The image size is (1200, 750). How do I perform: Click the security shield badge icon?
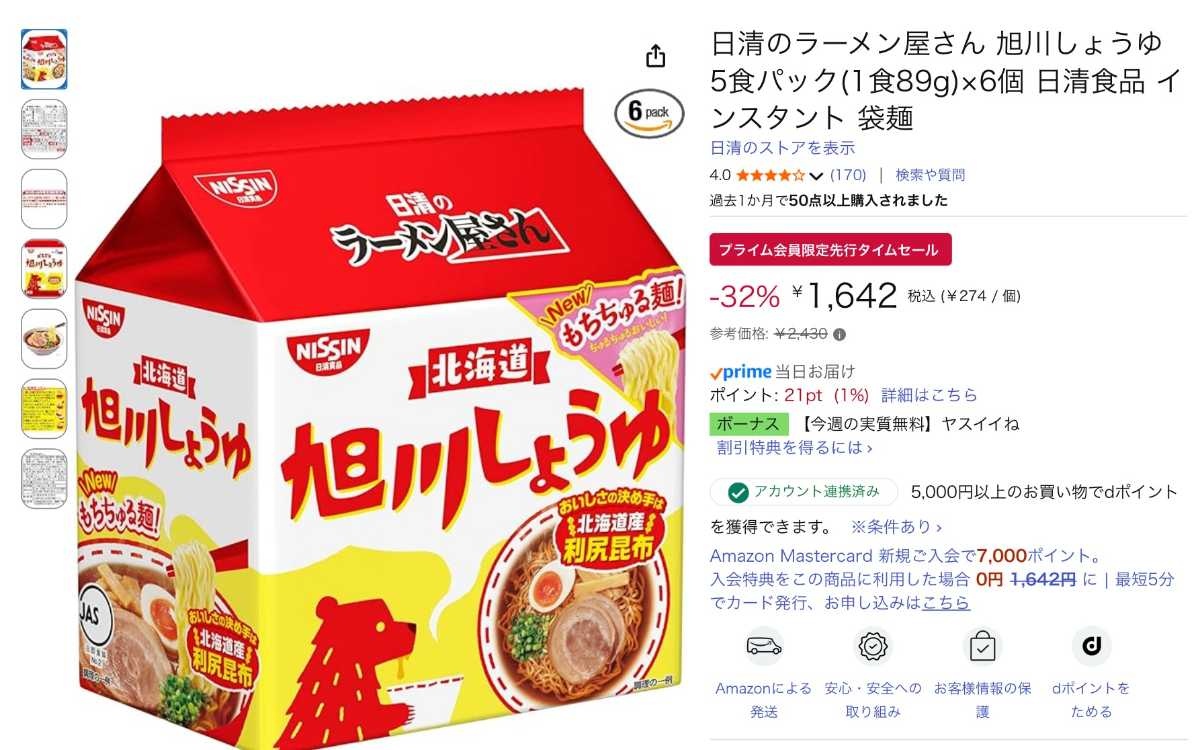tap(873, 646)
